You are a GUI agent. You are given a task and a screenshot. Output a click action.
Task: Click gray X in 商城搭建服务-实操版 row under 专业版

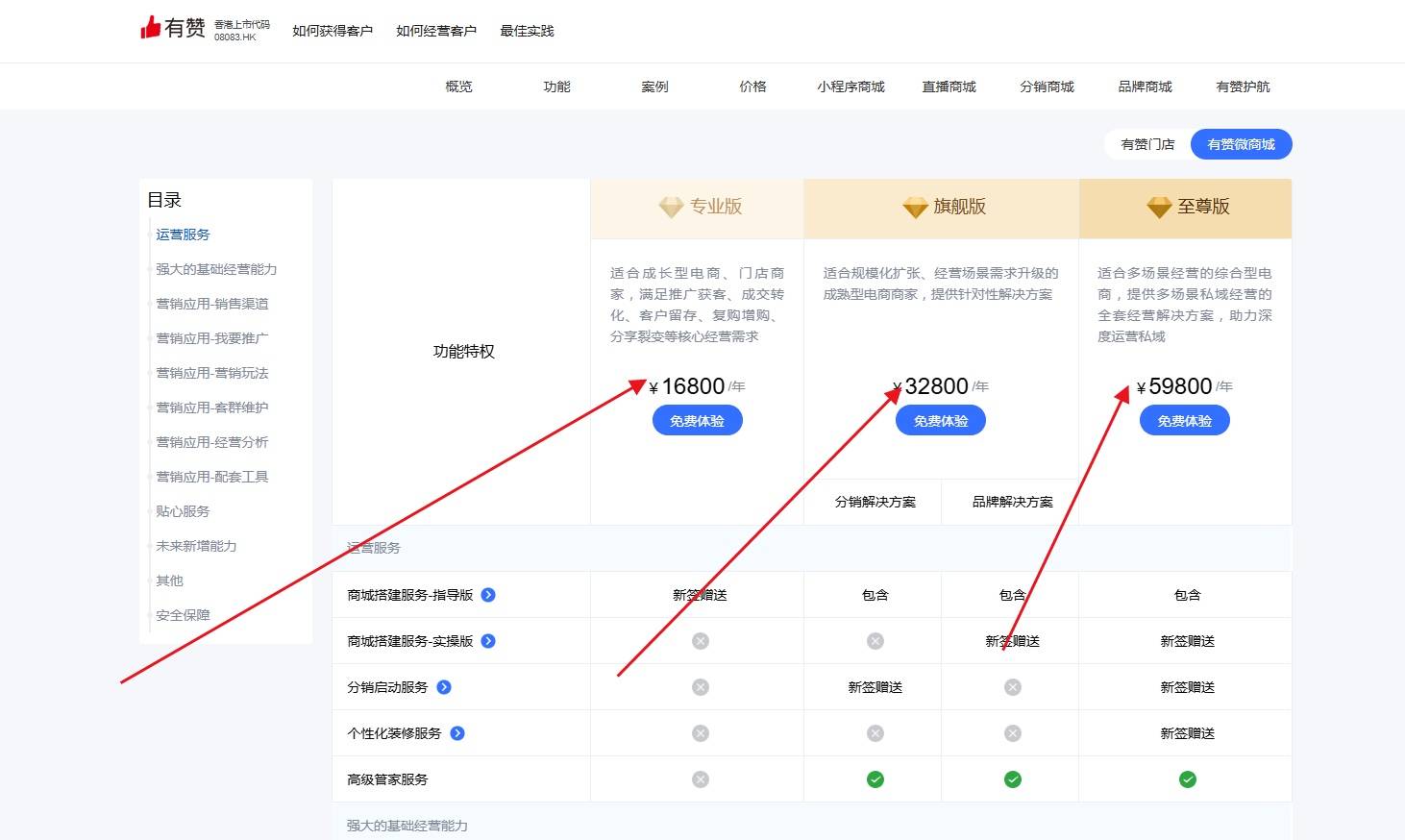coord(701,641)
